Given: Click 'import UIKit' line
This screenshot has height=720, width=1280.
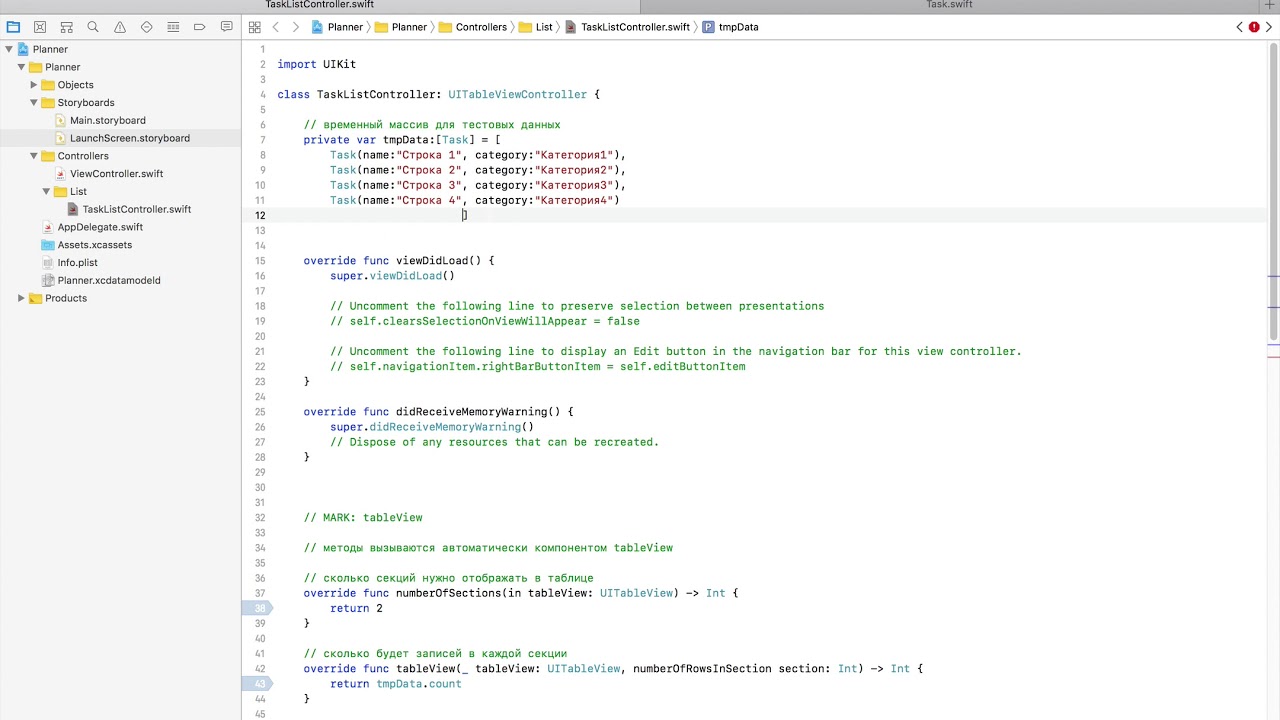Looking at the screenshot, I should coord(316,64).
